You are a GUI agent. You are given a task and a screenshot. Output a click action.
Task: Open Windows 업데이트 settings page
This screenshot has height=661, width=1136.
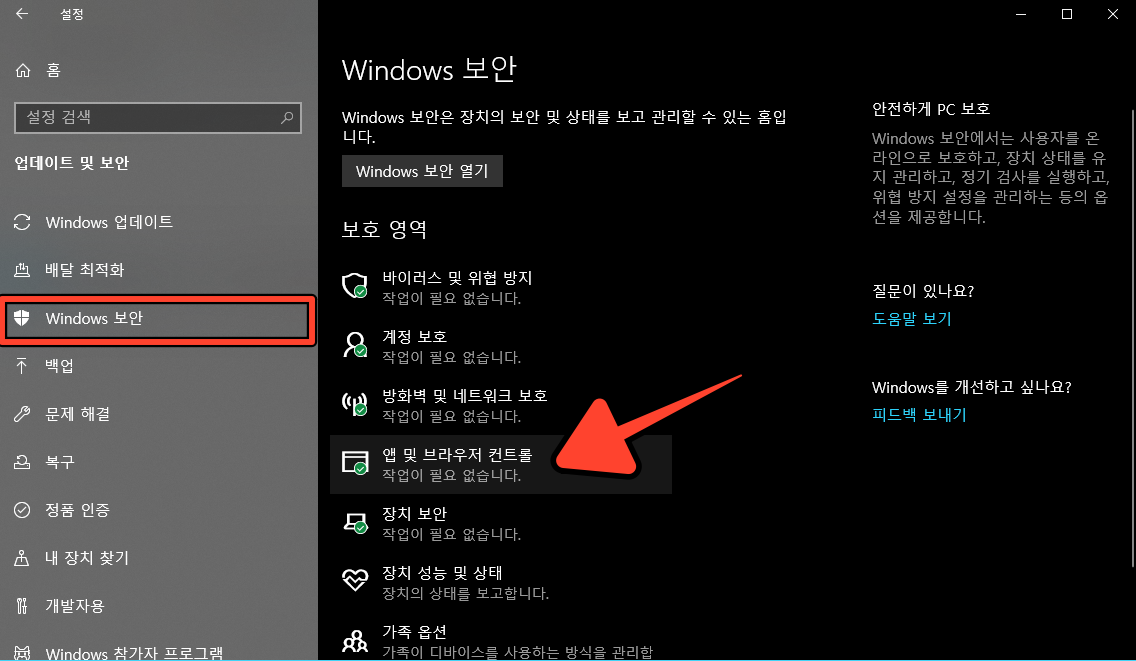159,222
